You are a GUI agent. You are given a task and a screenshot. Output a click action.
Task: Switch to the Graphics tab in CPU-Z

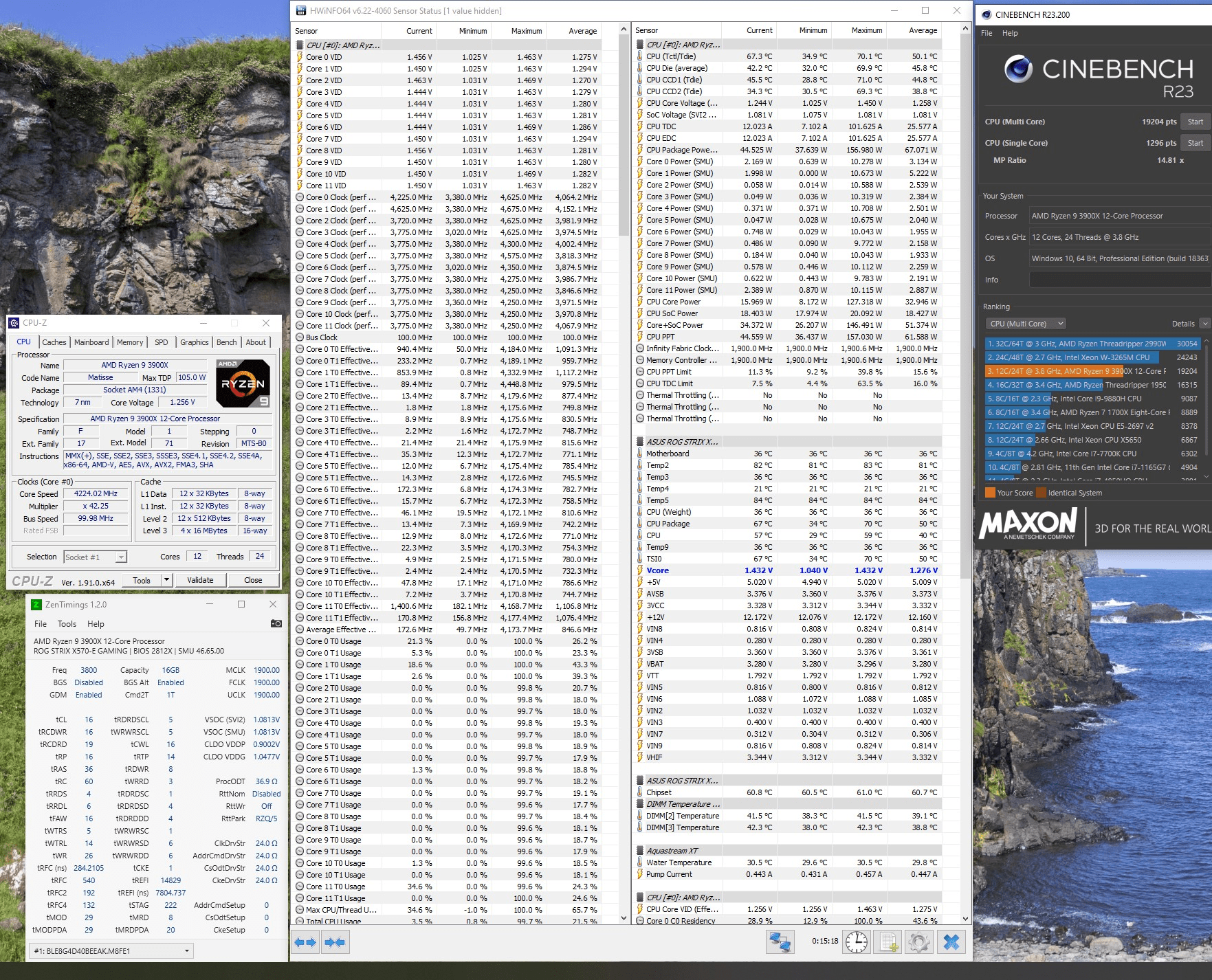point(195,342)
